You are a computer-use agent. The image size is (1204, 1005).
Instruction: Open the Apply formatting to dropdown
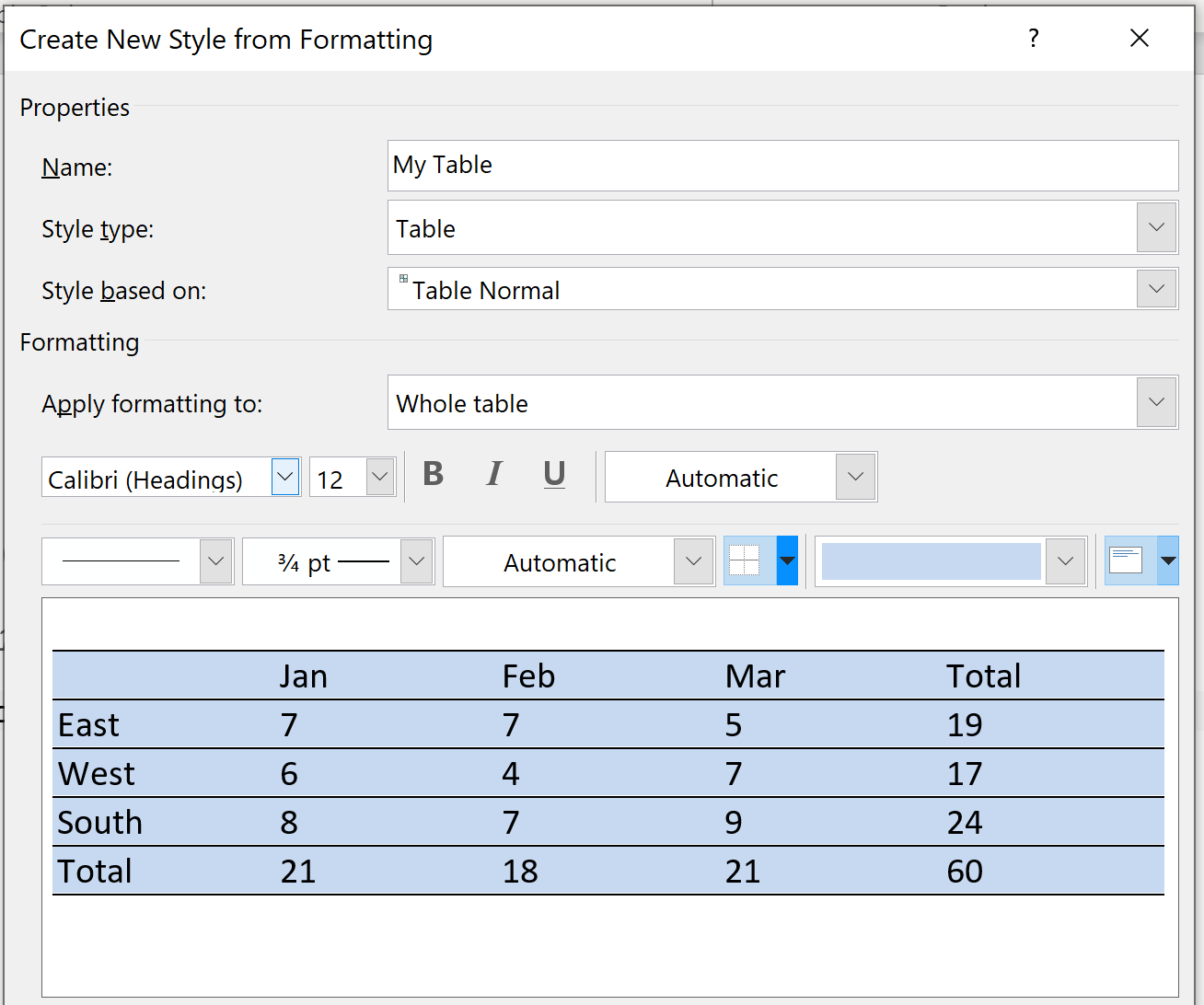[x=1156, y=402]
